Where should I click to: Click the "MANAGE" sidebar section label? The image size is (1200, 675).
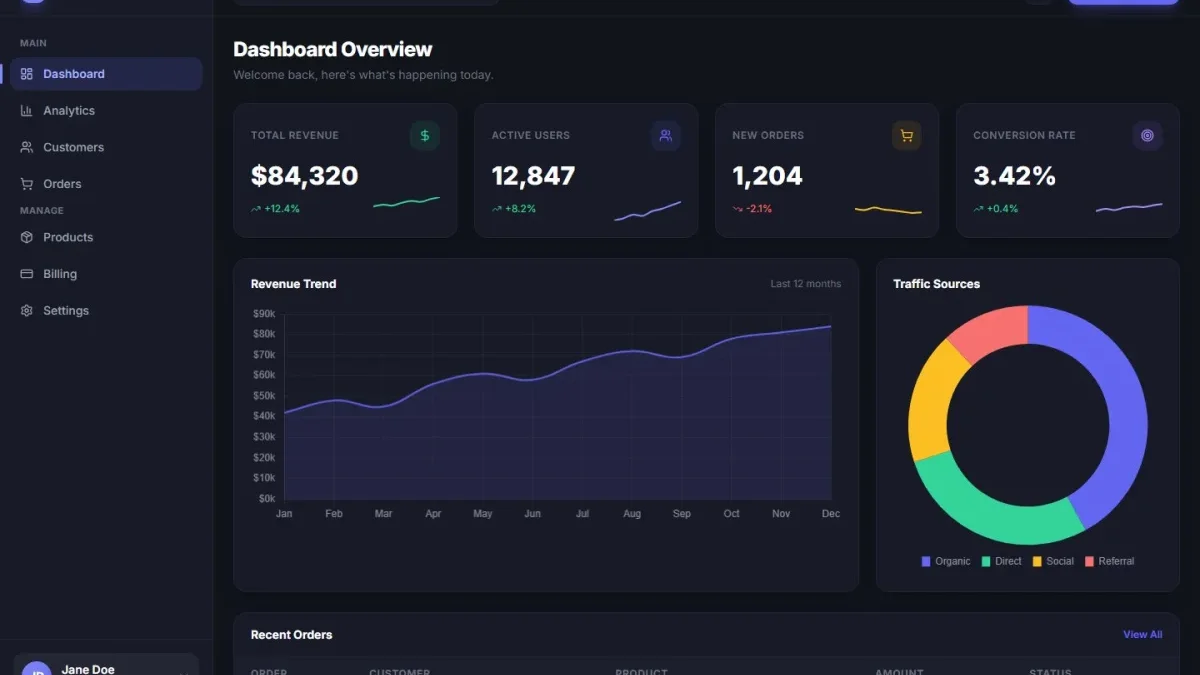point(42,211)
